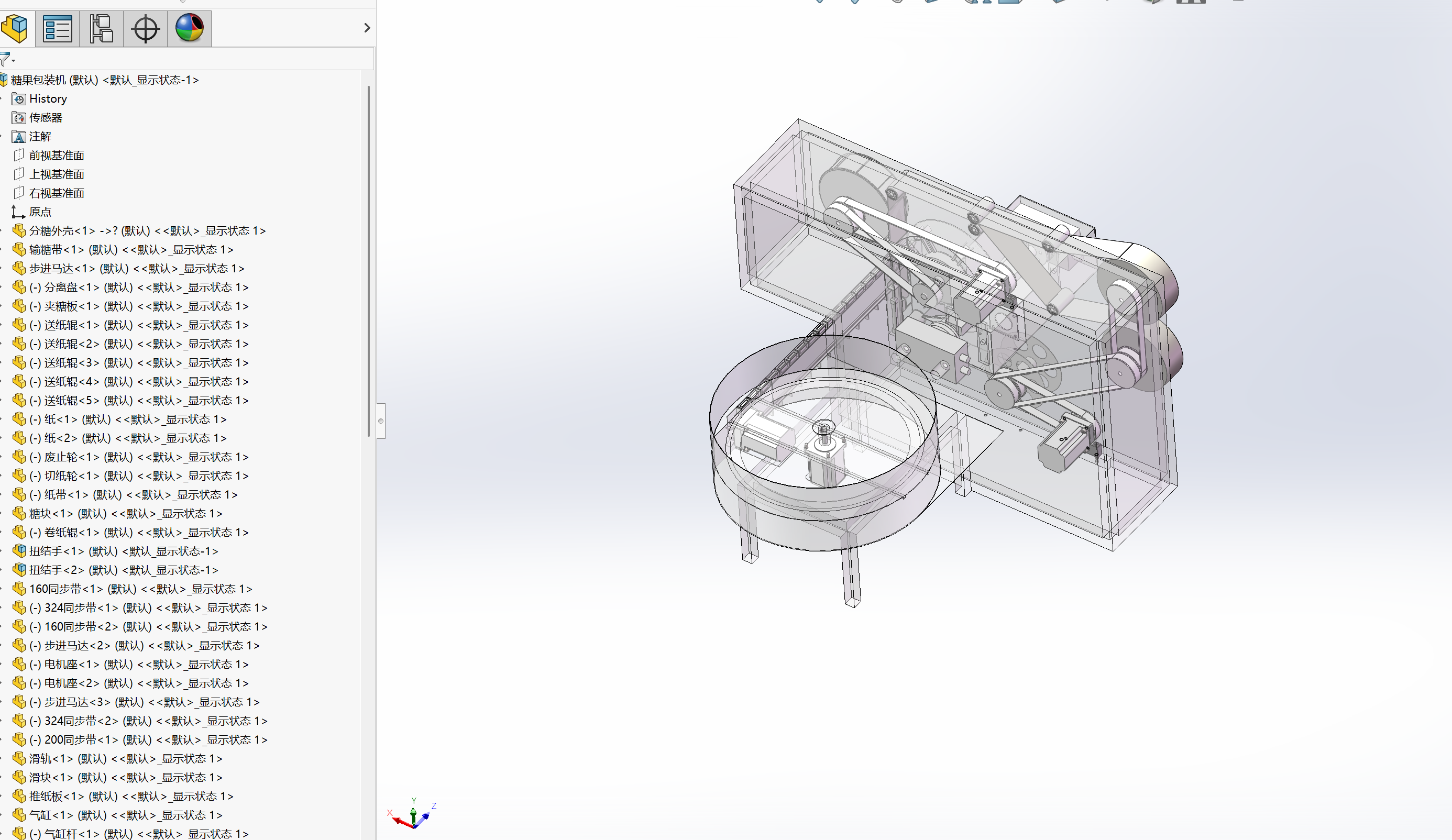Switch to the ConfigurationManager tab
This screenshot has width=1452, height=840.
pyautogui.click(x=102, y=28)
